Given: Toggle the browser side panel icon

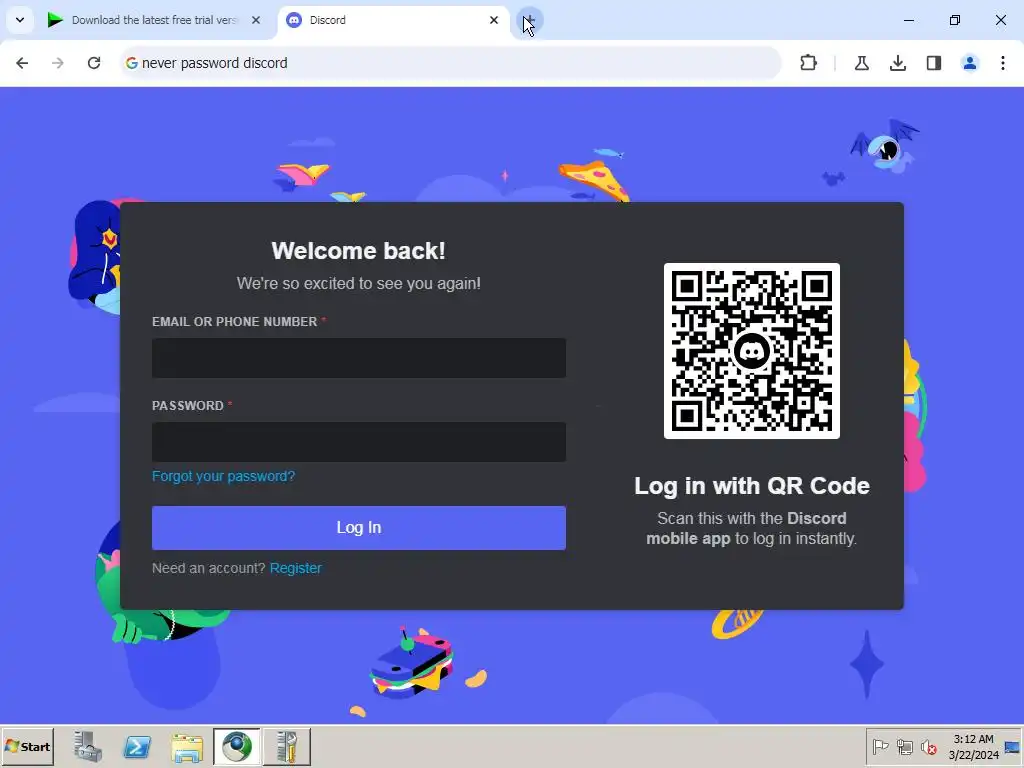Looking at the screenshot, I should [x=934, y=63].
